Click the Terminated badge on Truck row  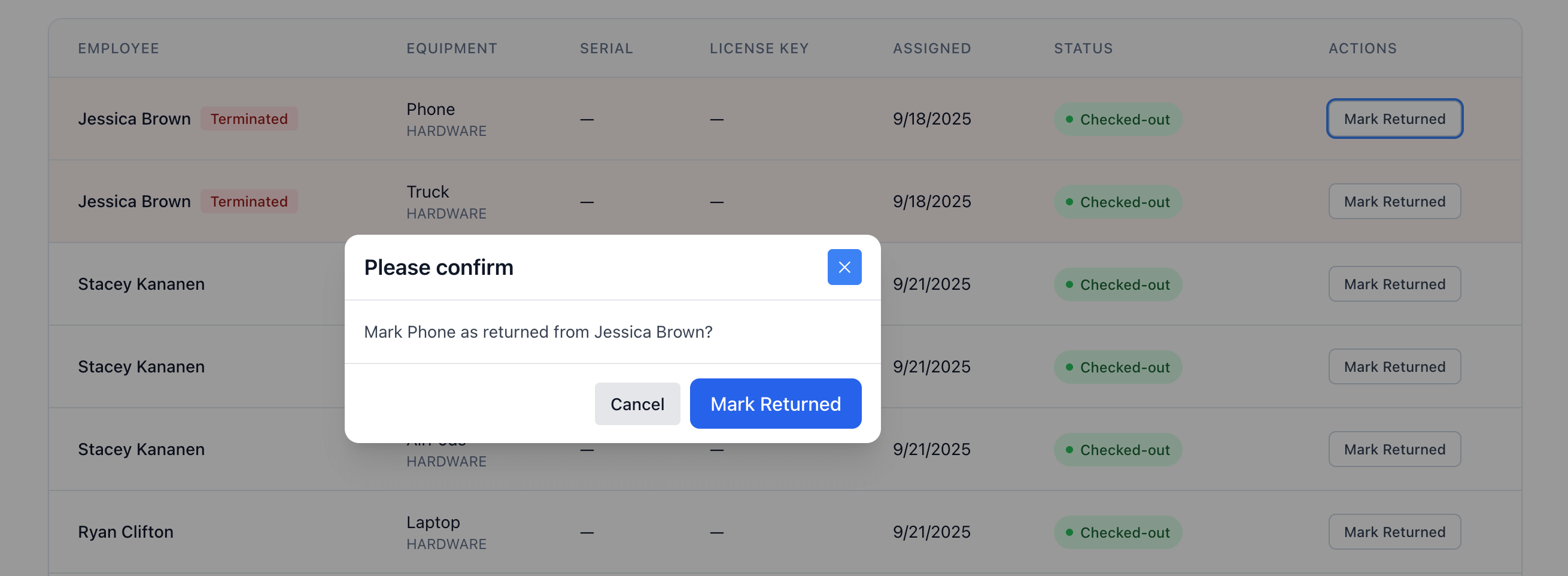click(249, 202)
